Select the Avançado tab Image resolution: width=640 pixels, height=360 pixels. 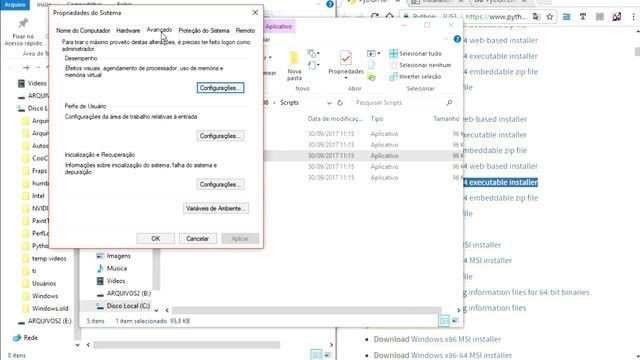click(159, 30)
